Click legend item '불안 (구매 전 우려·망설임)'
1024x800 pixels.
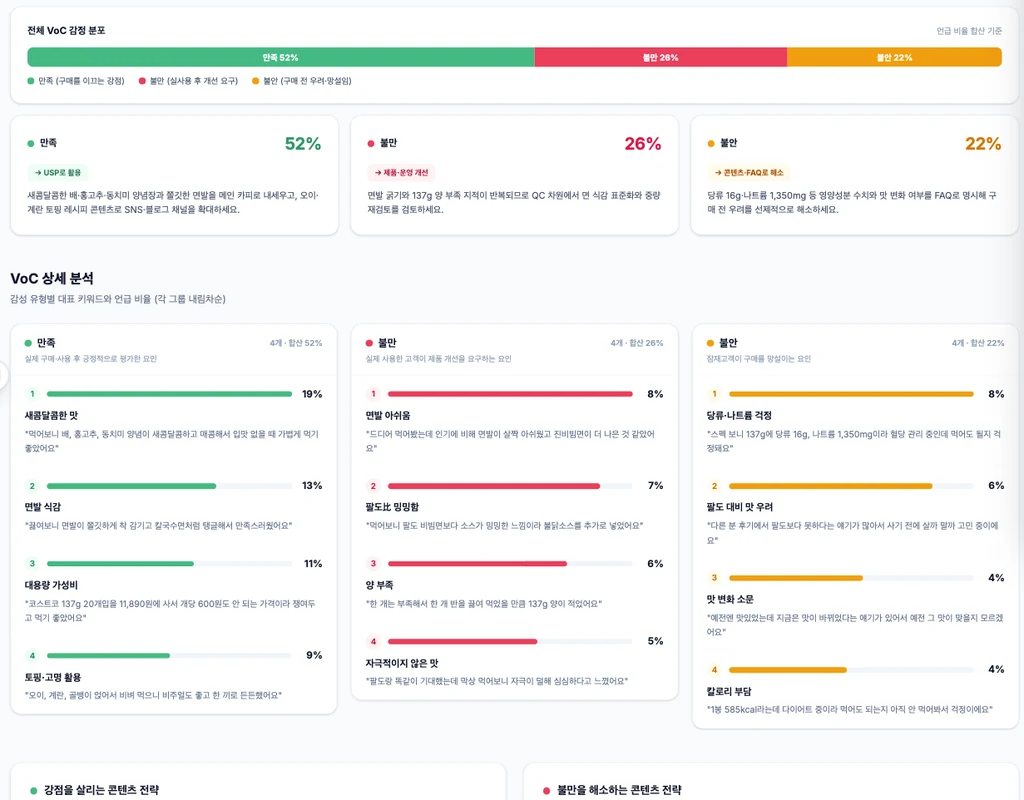(302, 81)
